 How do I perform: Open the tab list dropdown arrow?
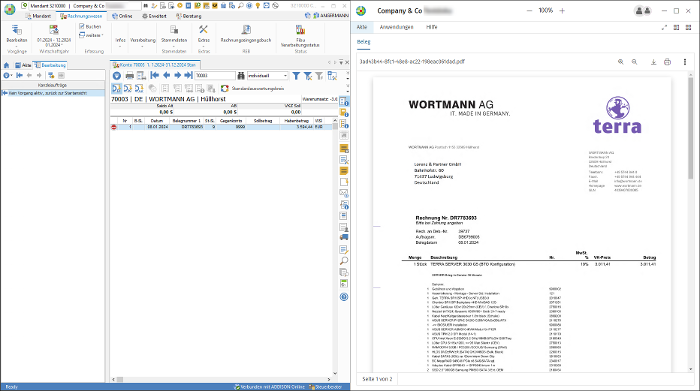pyautogui.click(x=341, y=62)
